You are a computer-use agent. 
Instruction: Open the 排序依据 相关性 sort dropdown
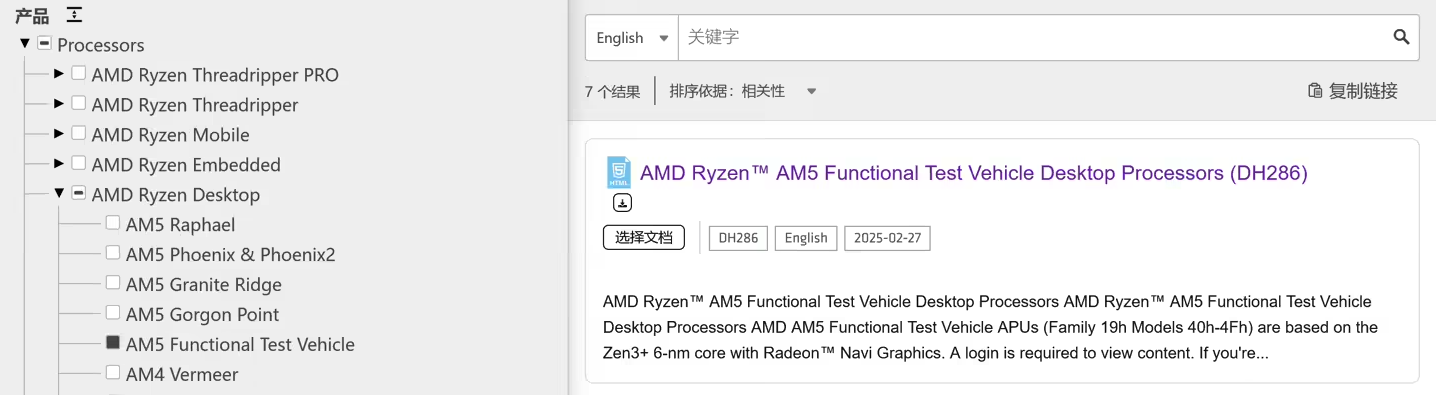tap(743, 91)
